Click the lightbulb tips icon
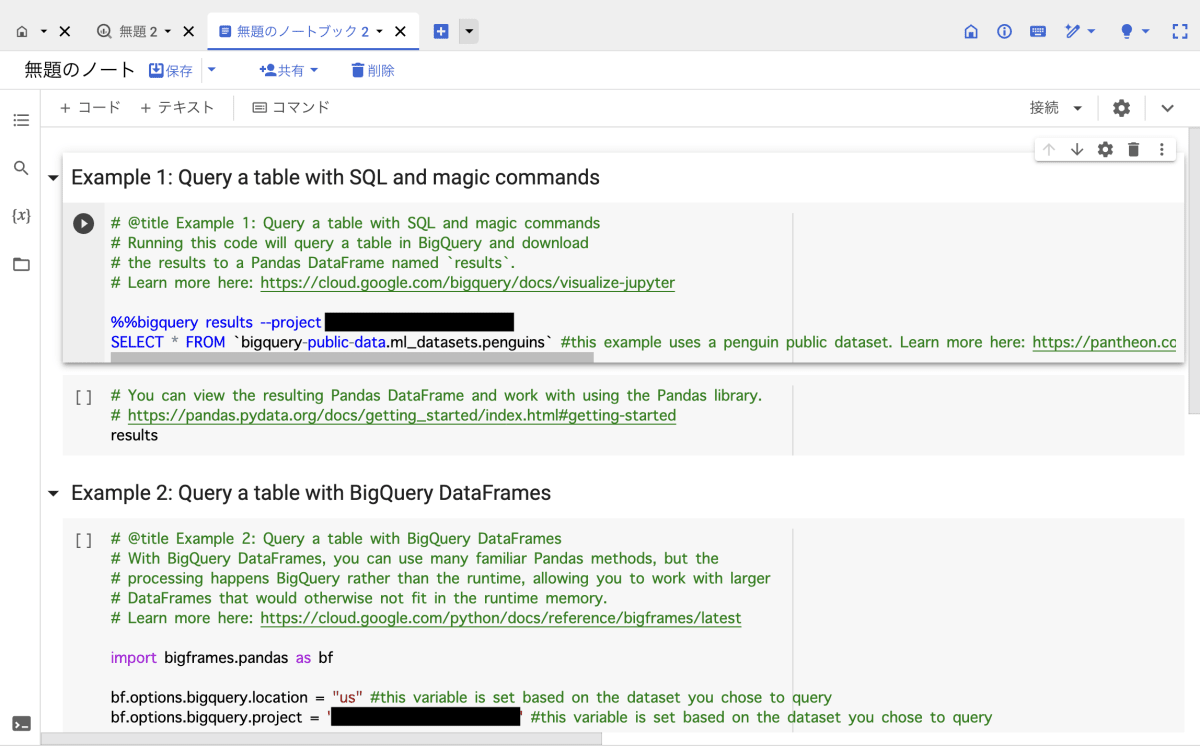This screenshot has height=747, width=1200. [1127, 32]
